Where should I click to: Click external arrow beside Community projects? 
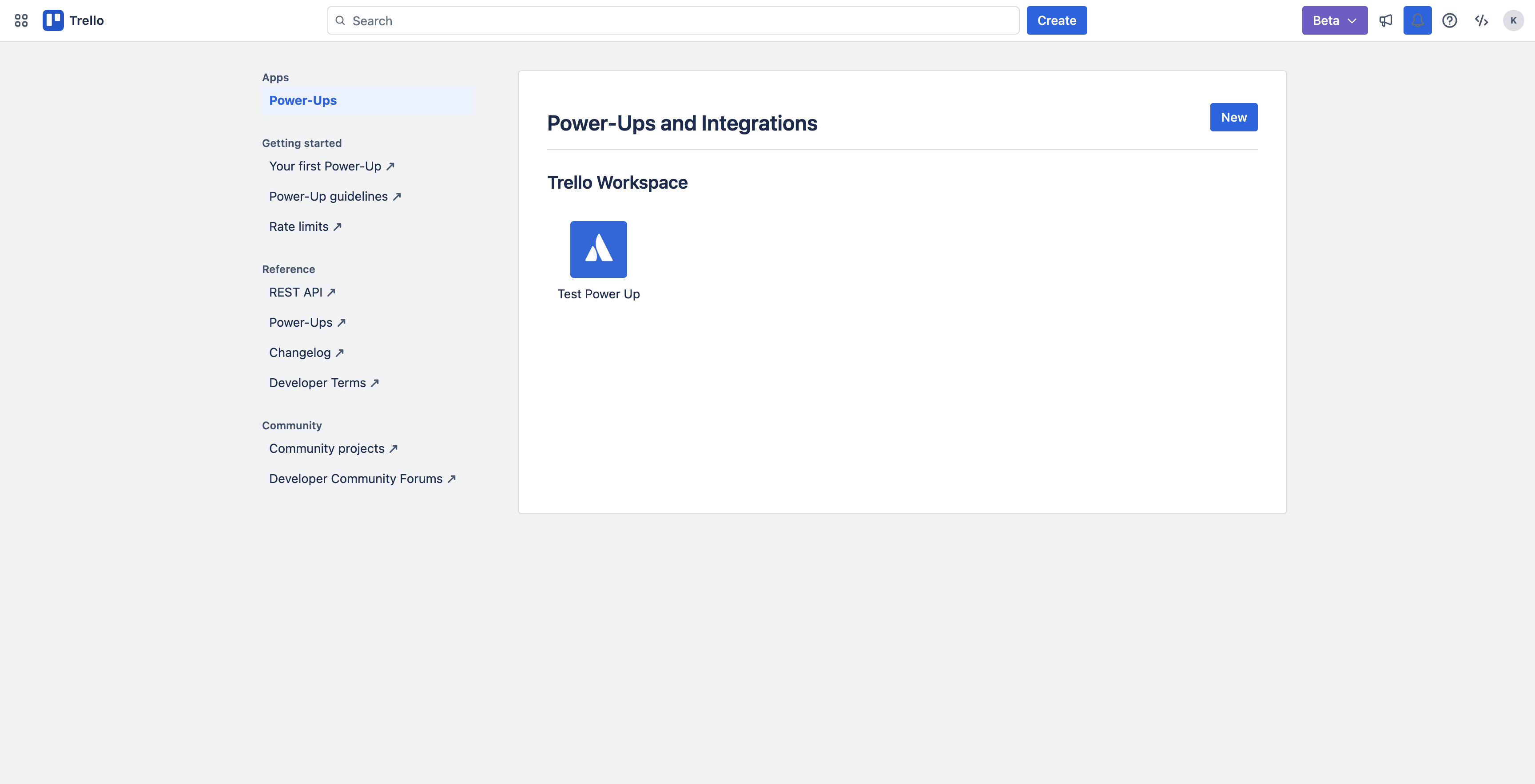pos(393,448)
